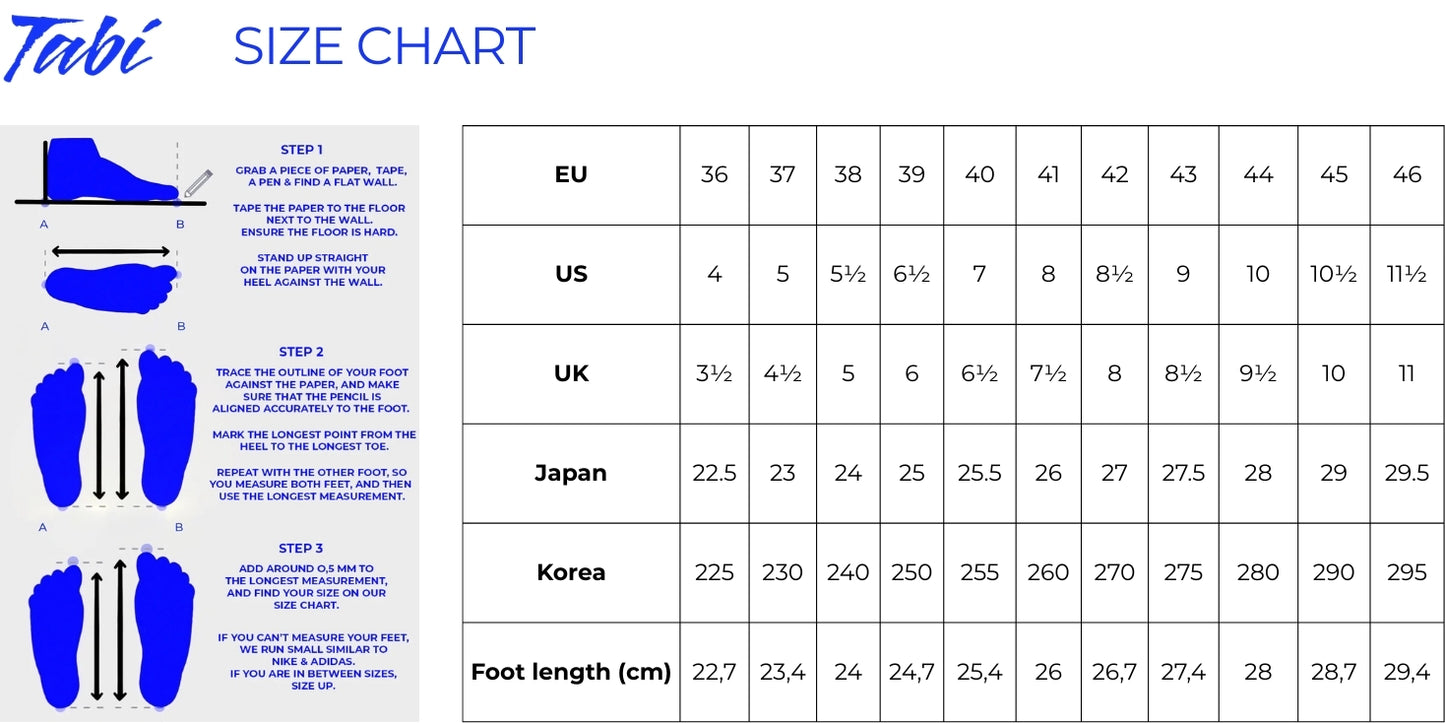The image size is (1445, 723).
Task: Select the side-view foot illustration
Action: 112,172
